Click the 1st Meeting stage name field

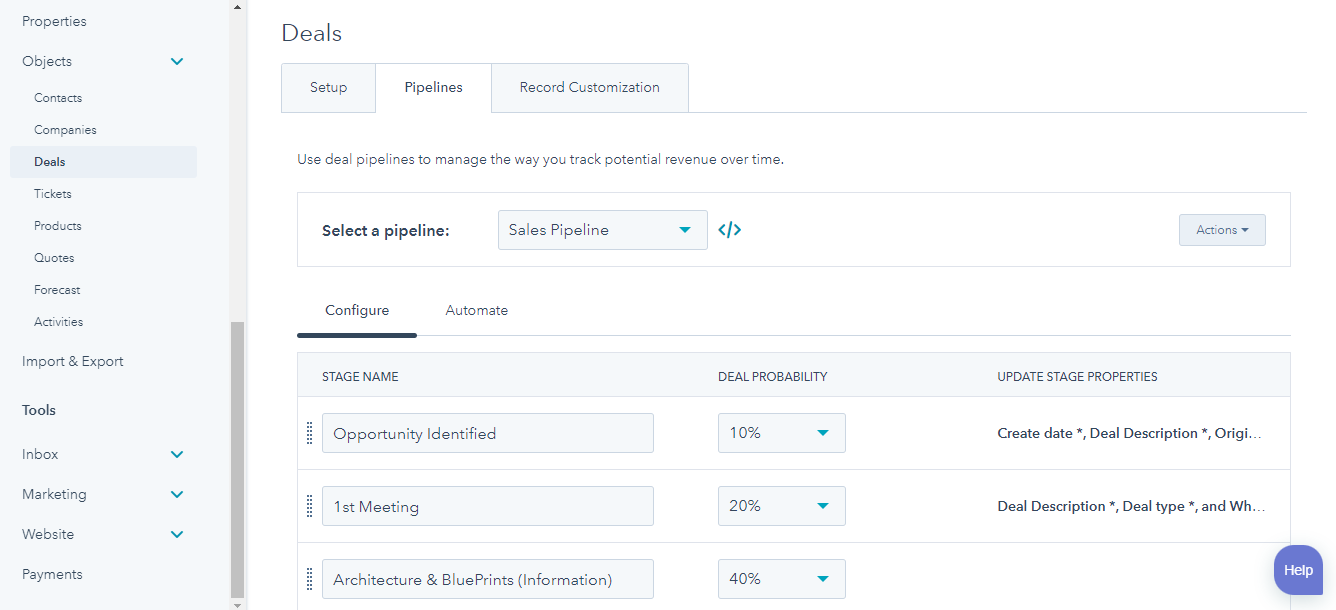click(x=487, y=506)
